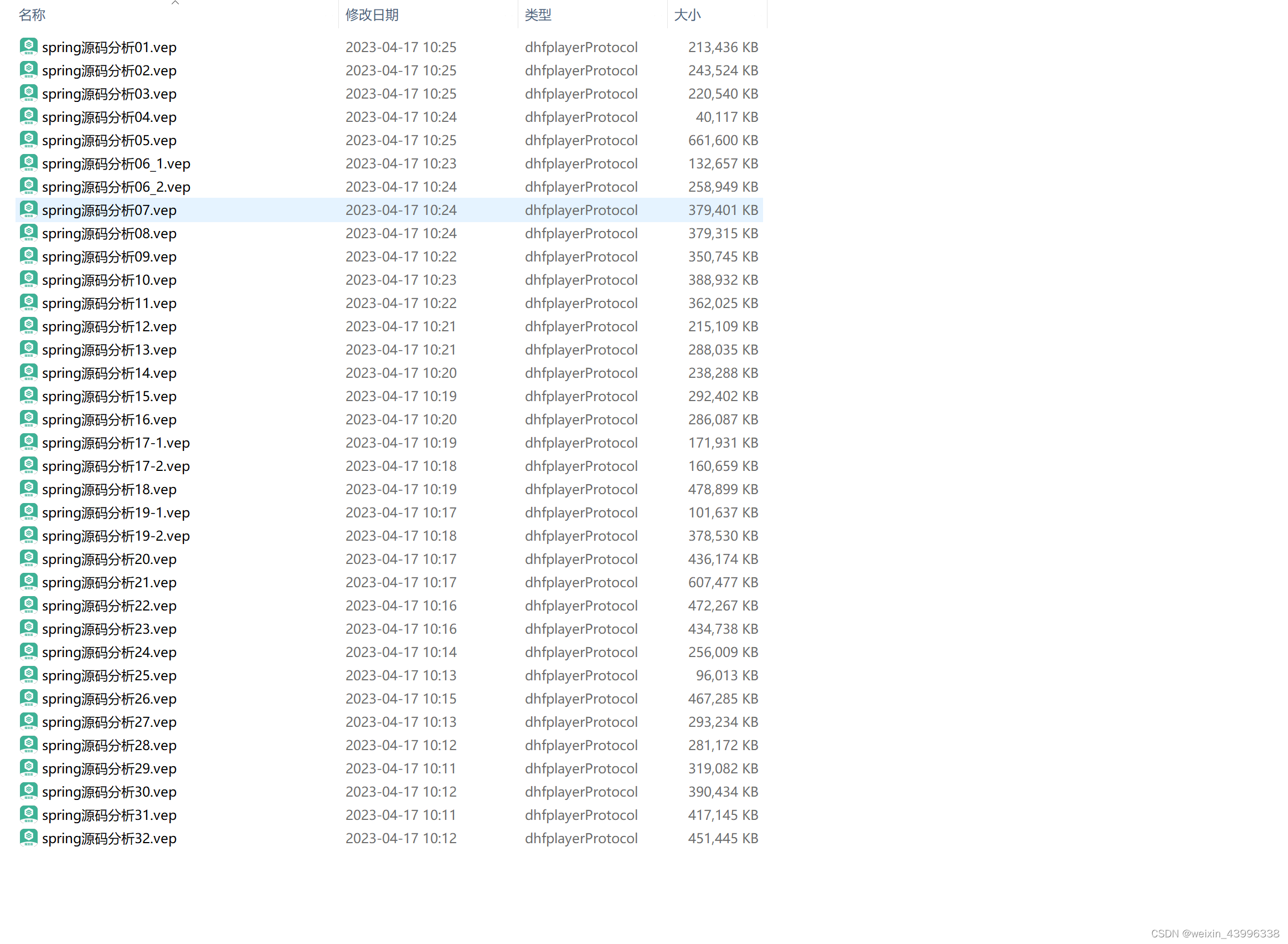Sort files by the 修改日期 column header
Viewport: 1288px width, 944px height.
[x=373, y=15]
